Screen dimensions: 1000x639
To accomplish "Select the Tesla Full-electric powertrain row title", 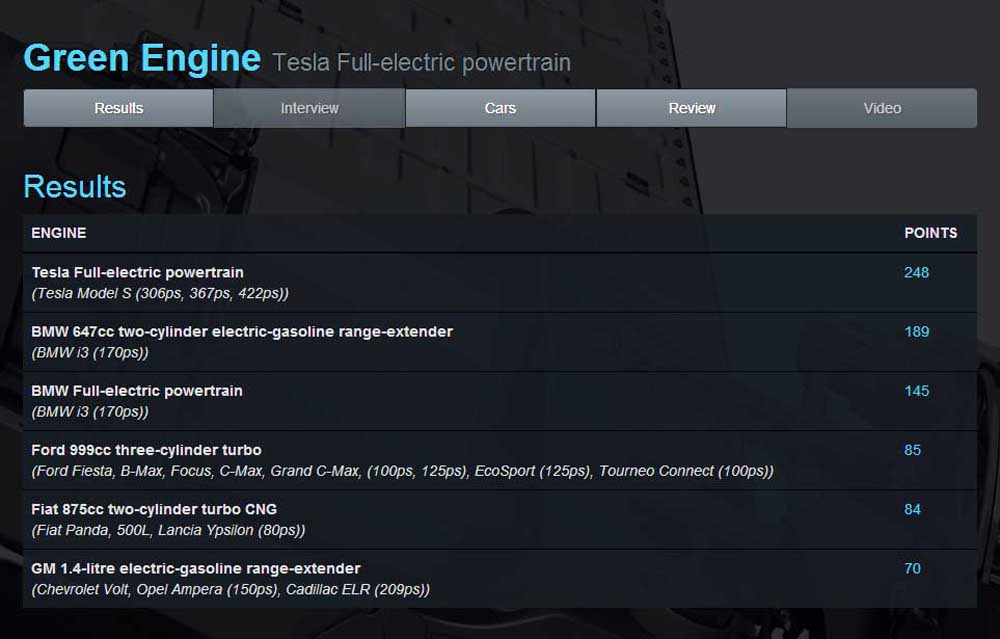I will [x=138, y=272].
